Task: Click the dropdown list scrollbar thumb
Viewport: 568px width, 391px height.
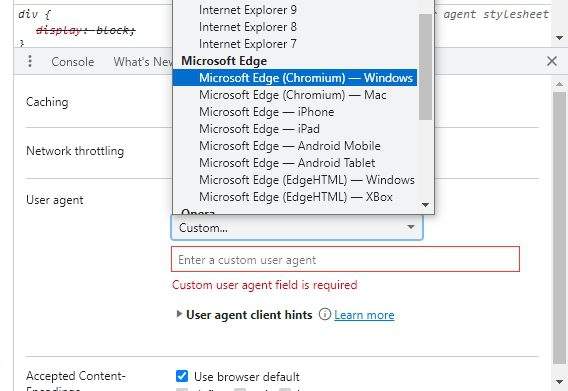Action: [x=426, y=67]
